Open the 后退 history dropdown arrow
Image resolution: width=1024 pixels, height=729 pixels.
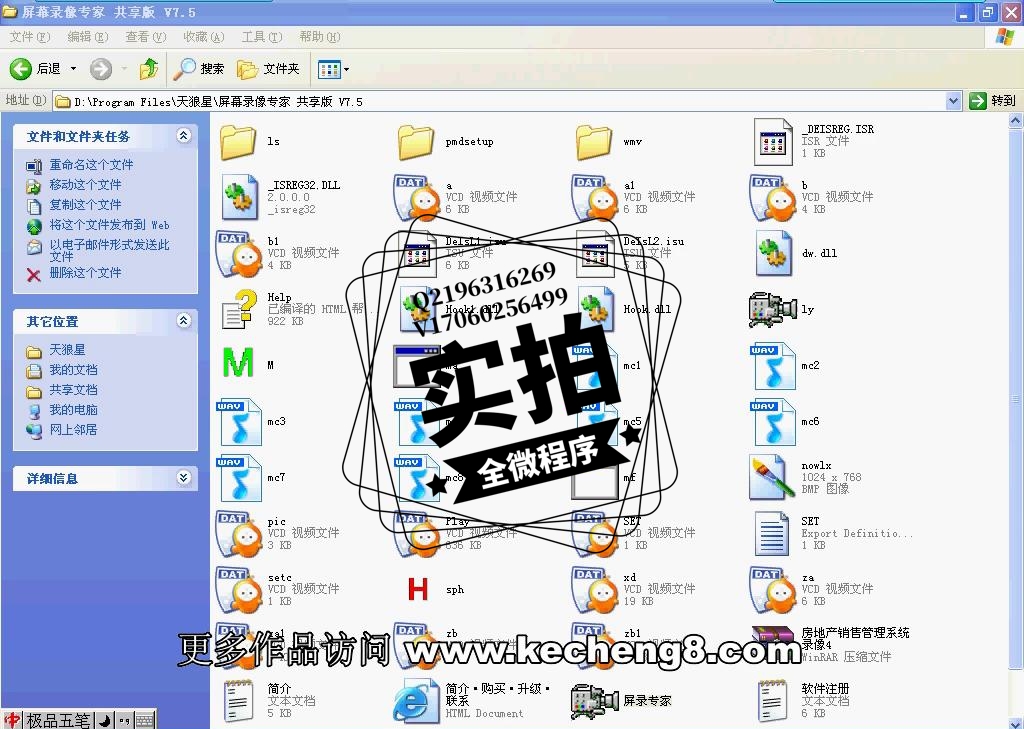[x=73, y=69]
